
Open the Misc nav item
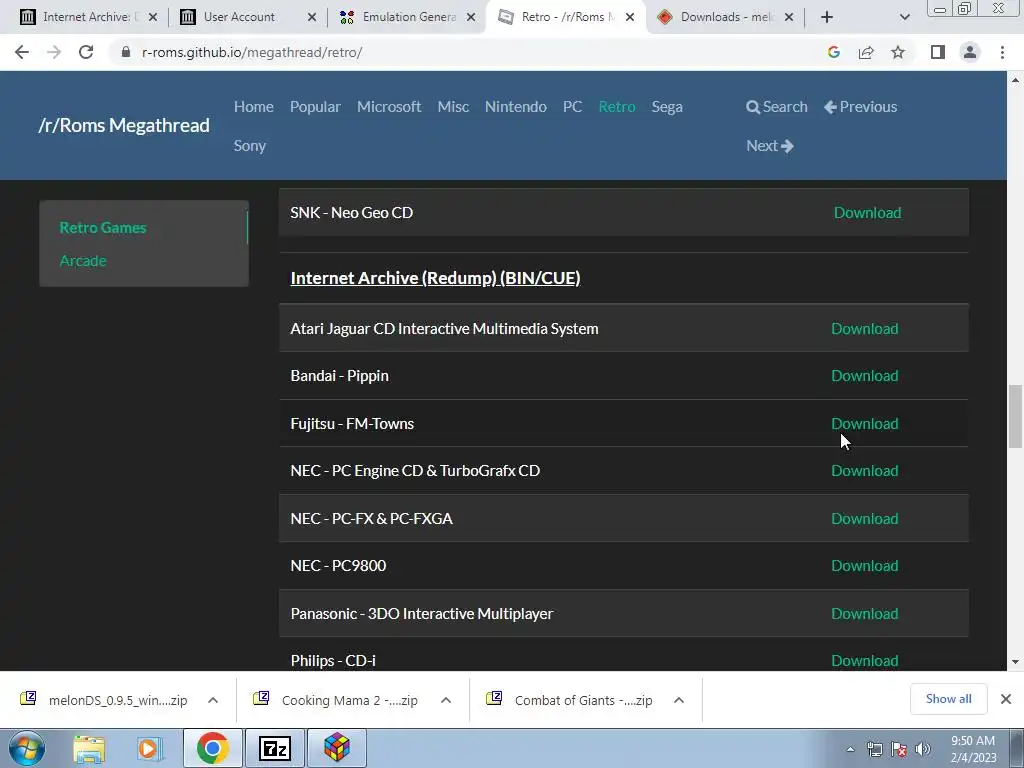pyautogui.click(x=453, y=106)
